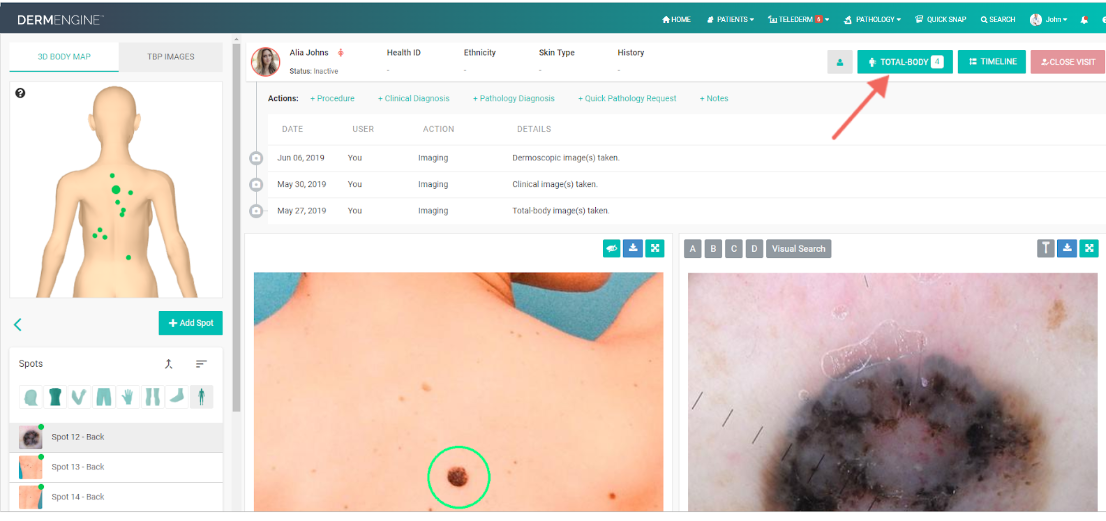Filter spots by pelvis shorts icon
The width and height of the screenshot is (1106, 521).
[103, 397]
